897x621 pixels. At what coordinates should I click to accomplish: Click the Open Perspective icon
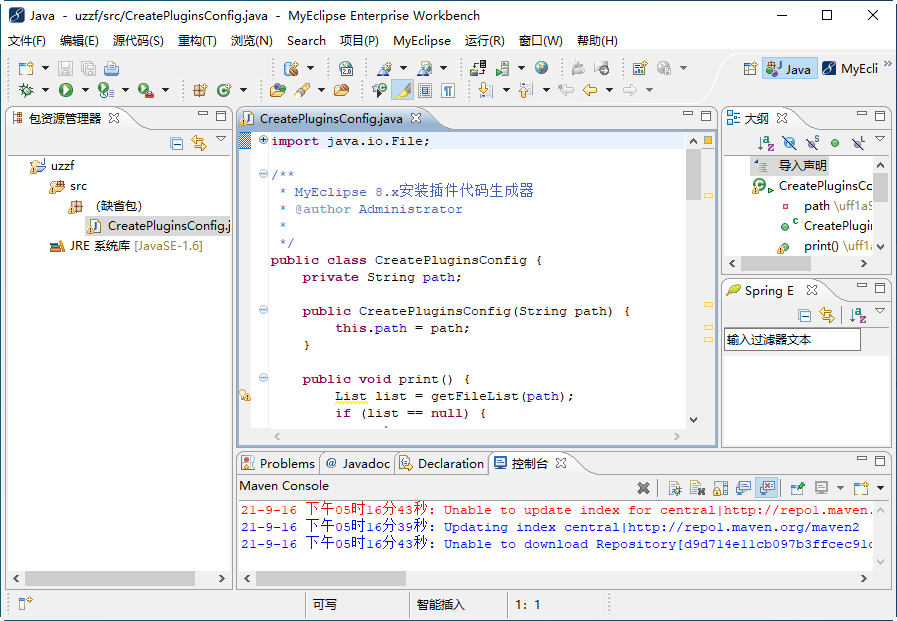(750, 68)
